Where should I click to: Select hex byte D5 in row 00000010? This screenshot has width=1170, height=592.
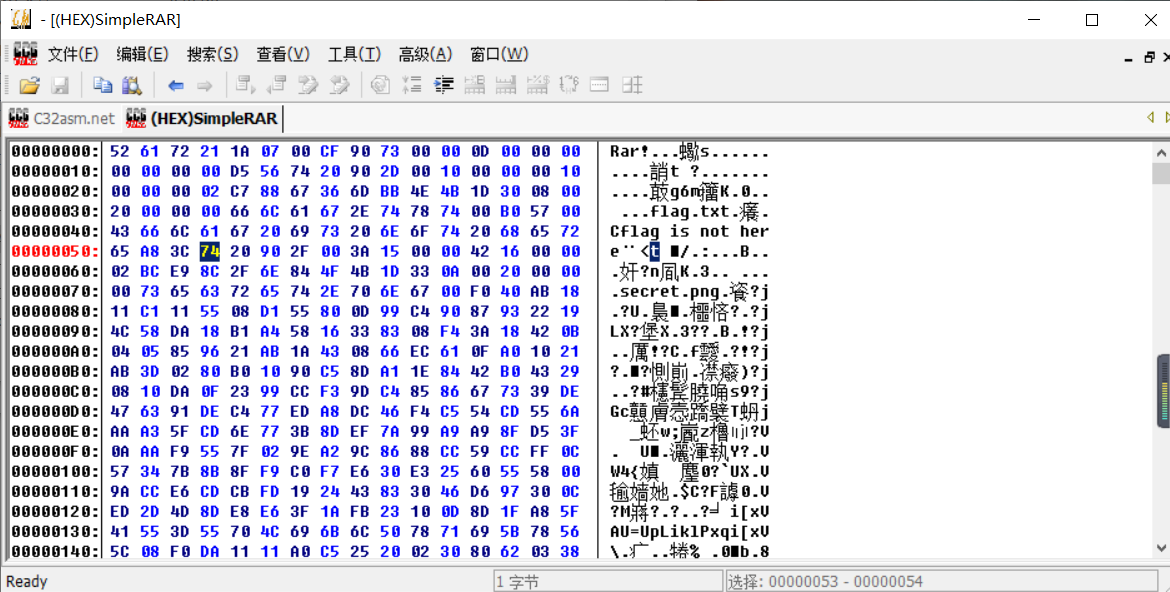click(240, 172)
